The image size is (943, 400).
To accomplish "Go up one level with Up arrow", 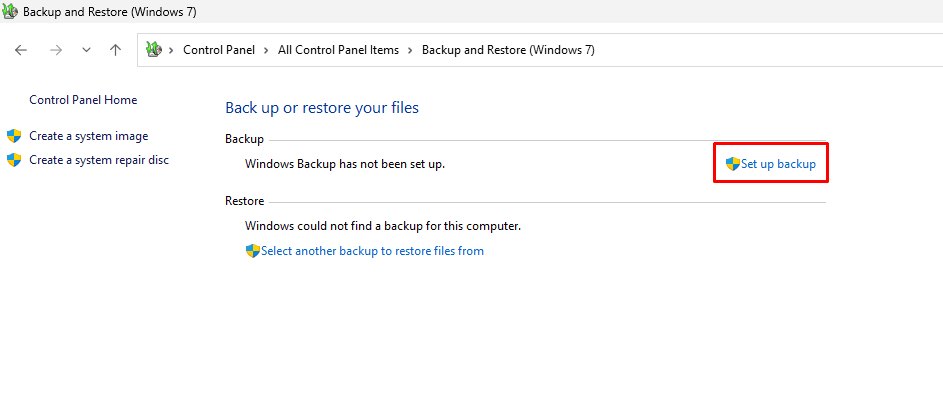I will click(115, 50).
